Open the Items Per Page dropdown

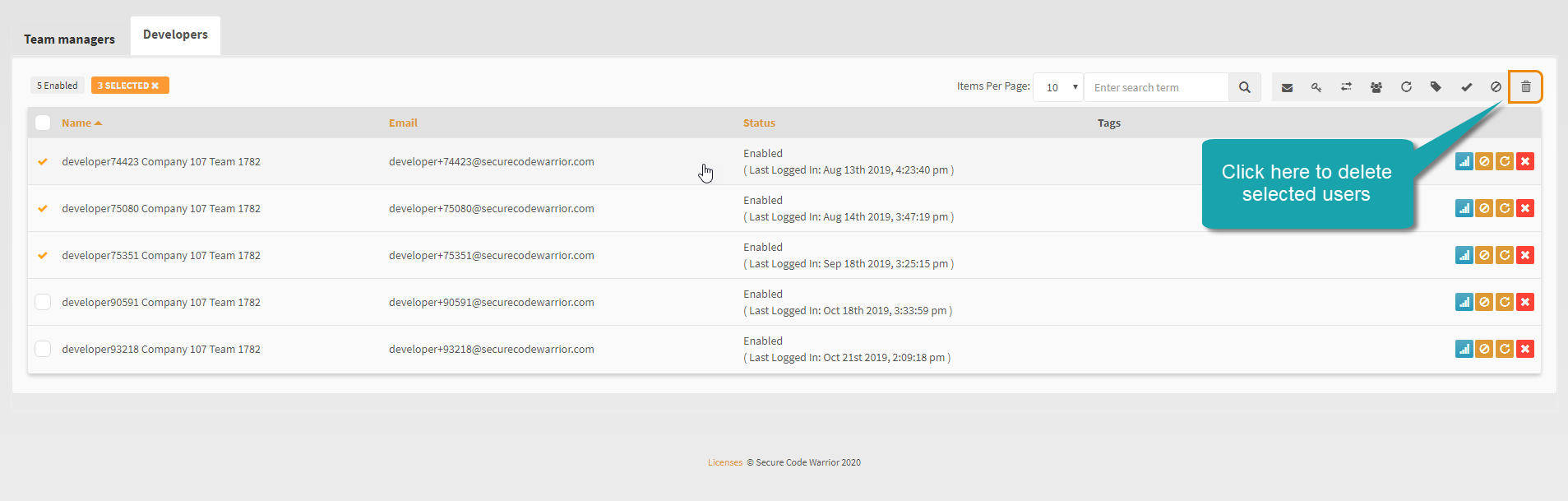1058,87
